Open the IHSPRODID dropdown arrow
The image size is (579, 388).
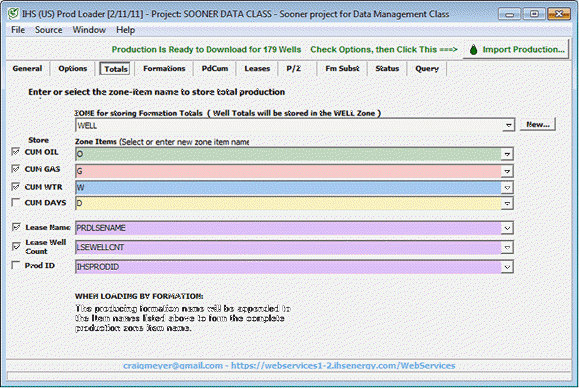(507, 267)
